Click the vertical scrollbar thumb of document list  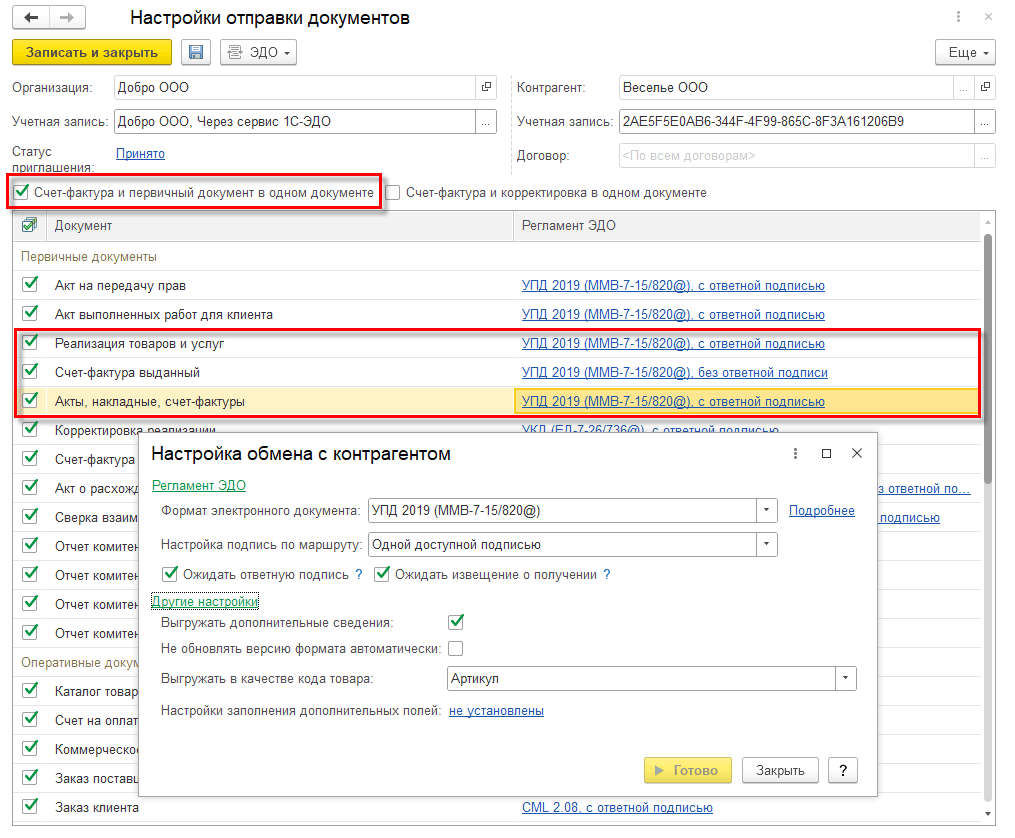[988, 359]
